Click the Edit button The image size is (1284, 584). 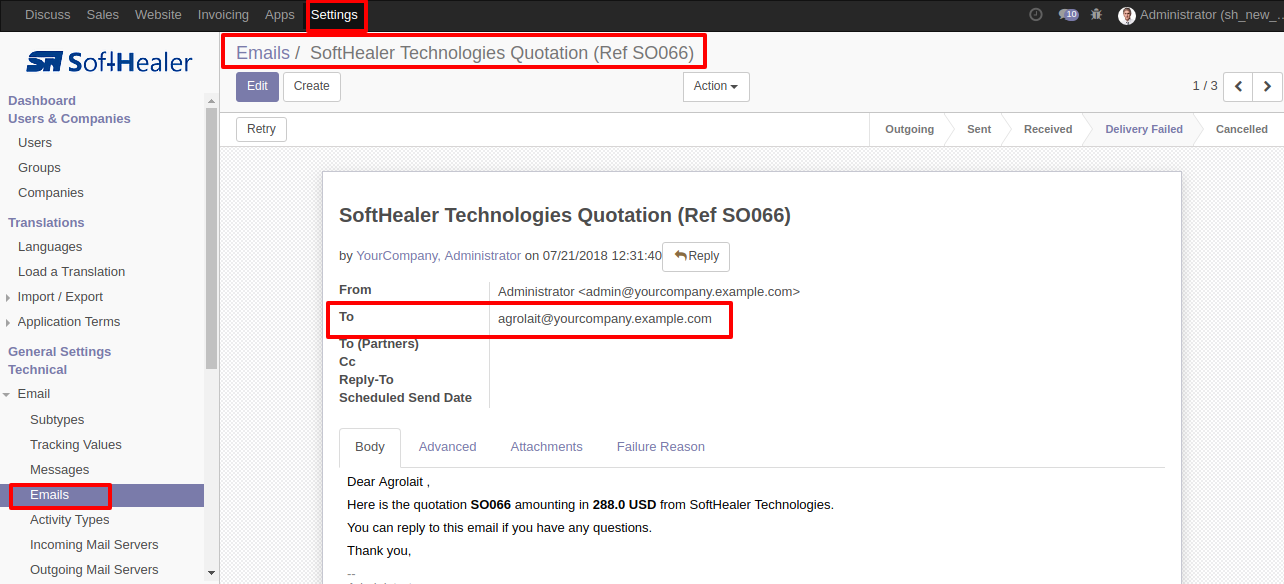click(x=257, y=87)
